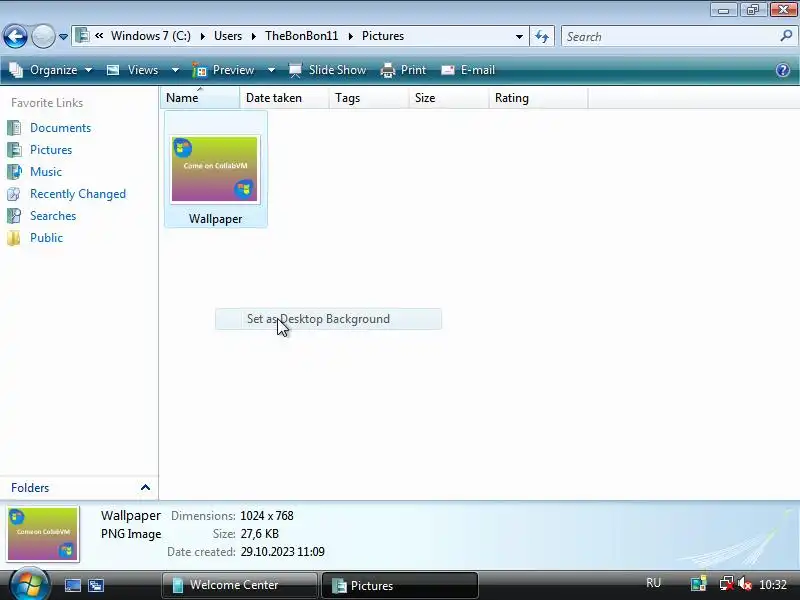Open Music from Favorite Links
This screenshot has height=600, width=800.
click(x=46, y=172)
